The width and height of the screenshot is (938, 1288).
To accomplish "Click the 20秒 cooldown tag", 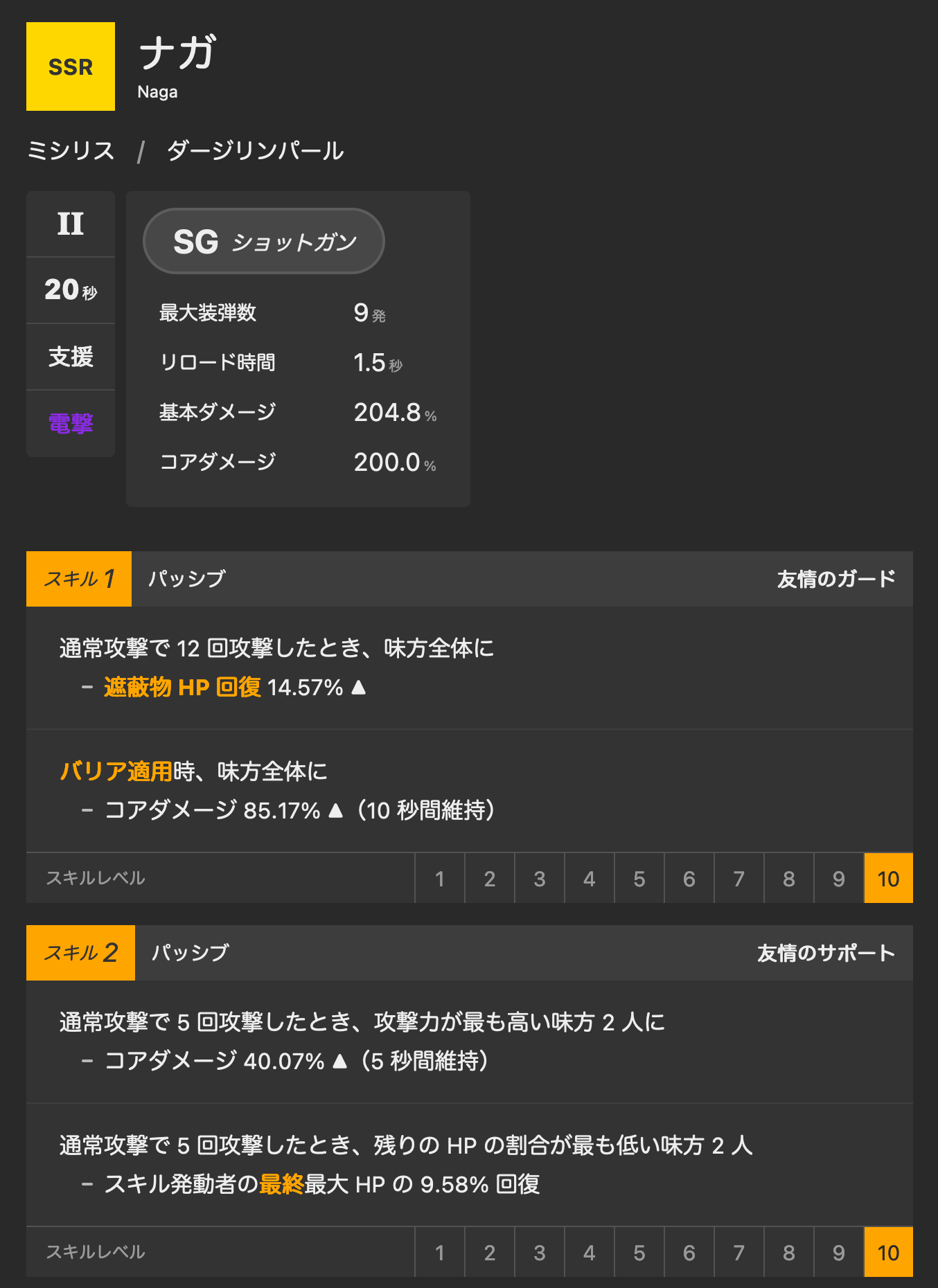I will tap(71, 290).
